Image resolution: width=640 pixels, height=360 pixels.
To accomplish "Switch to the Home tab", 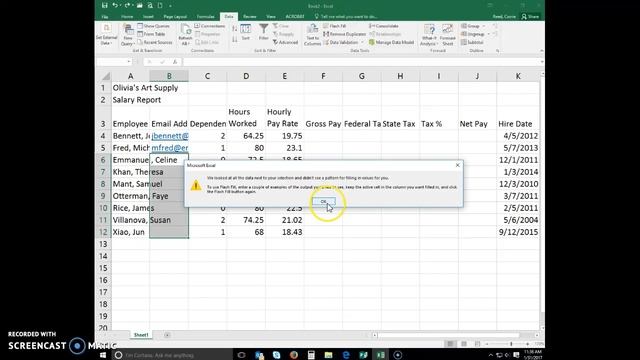I will tap(127, 17).
